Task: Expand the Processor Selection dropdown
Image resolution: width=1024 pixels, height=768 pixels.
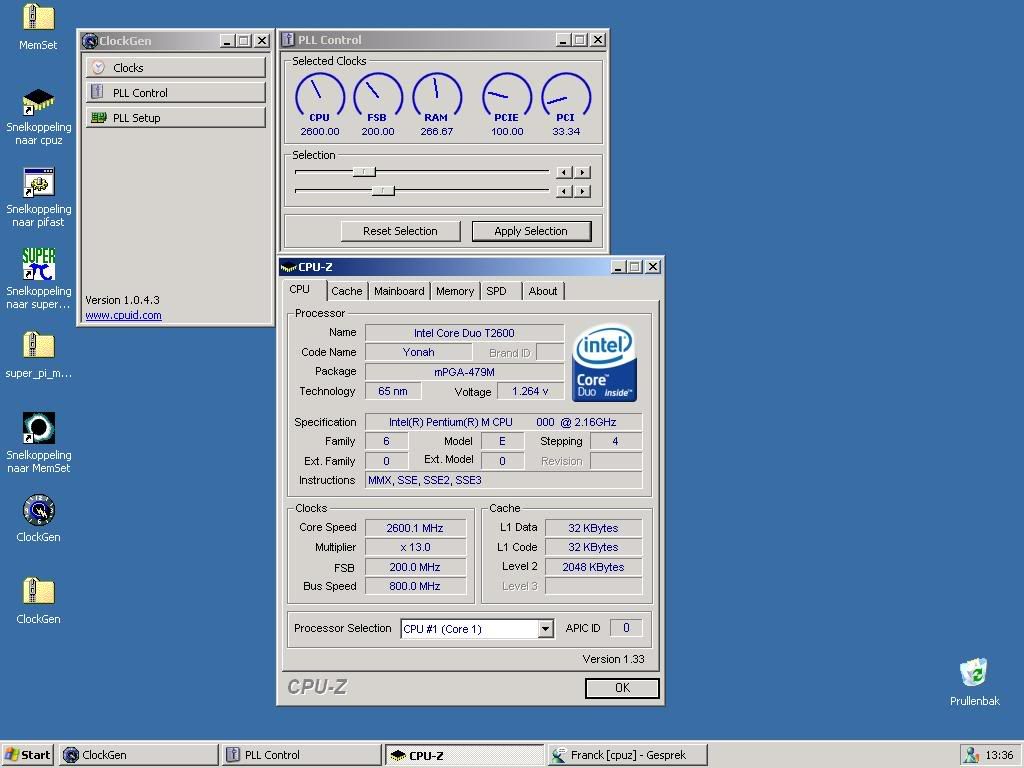Action: point(545,629)
